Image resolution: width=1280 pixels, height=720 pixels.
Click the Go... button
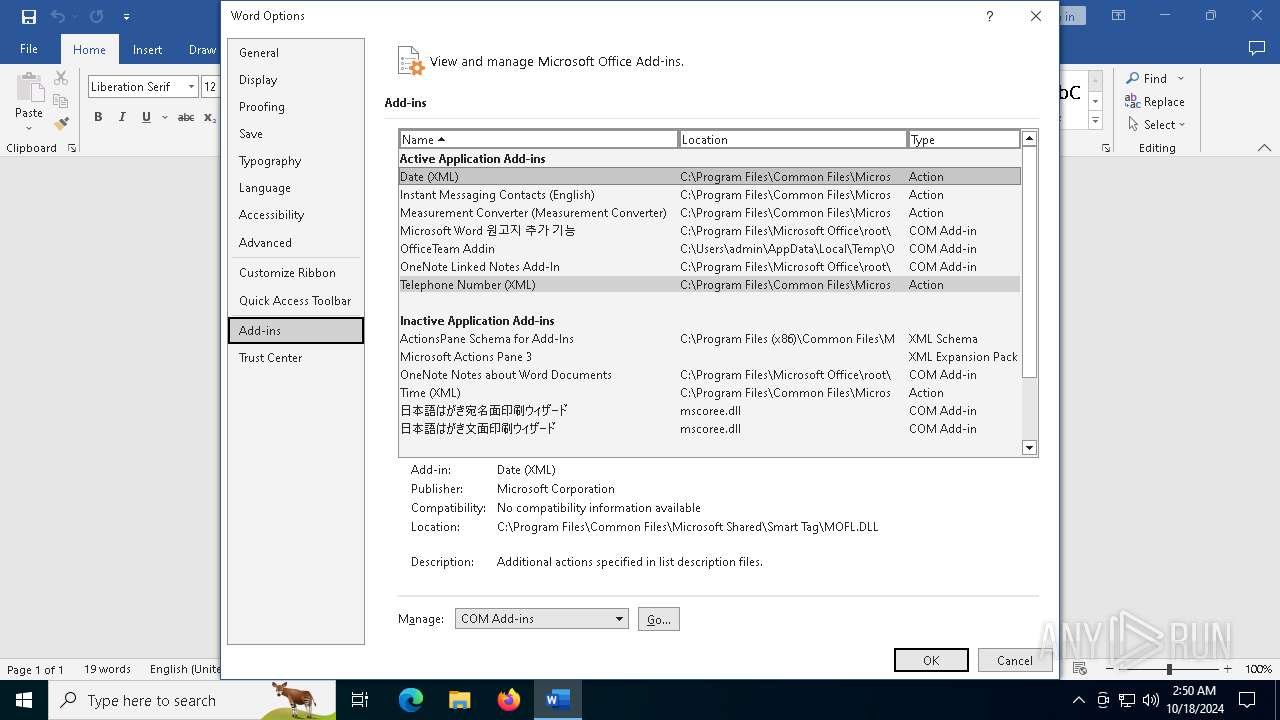[x=658, y=619]
